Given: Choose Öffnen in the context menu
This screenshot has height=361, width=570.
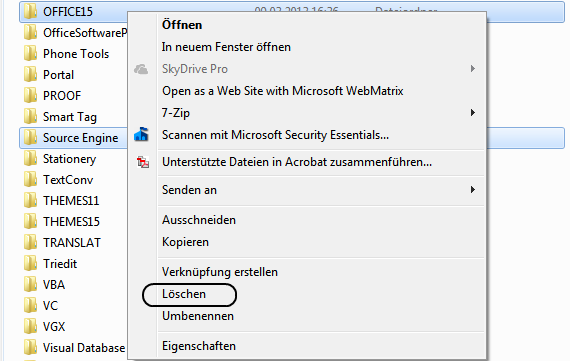Looking at the screenshot, I should click(182, 25).
